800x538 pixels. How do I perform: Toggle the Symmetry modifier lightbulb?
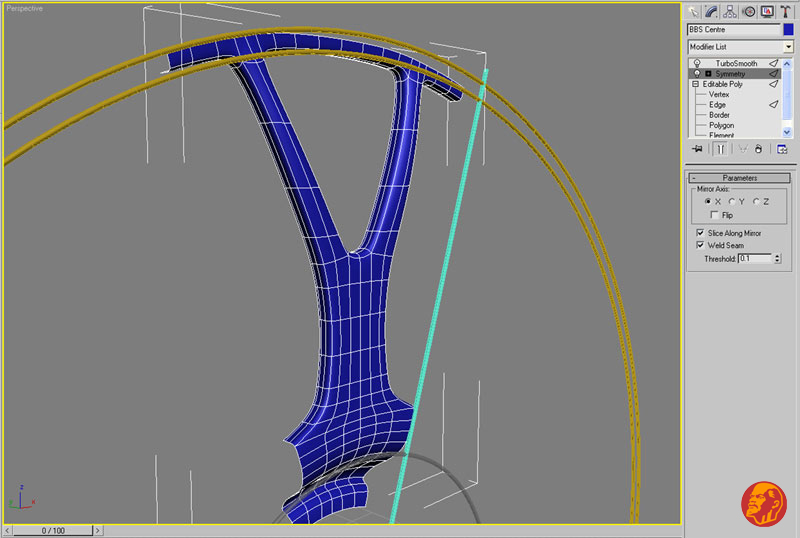pyautogui.click(x=697, y=74)
